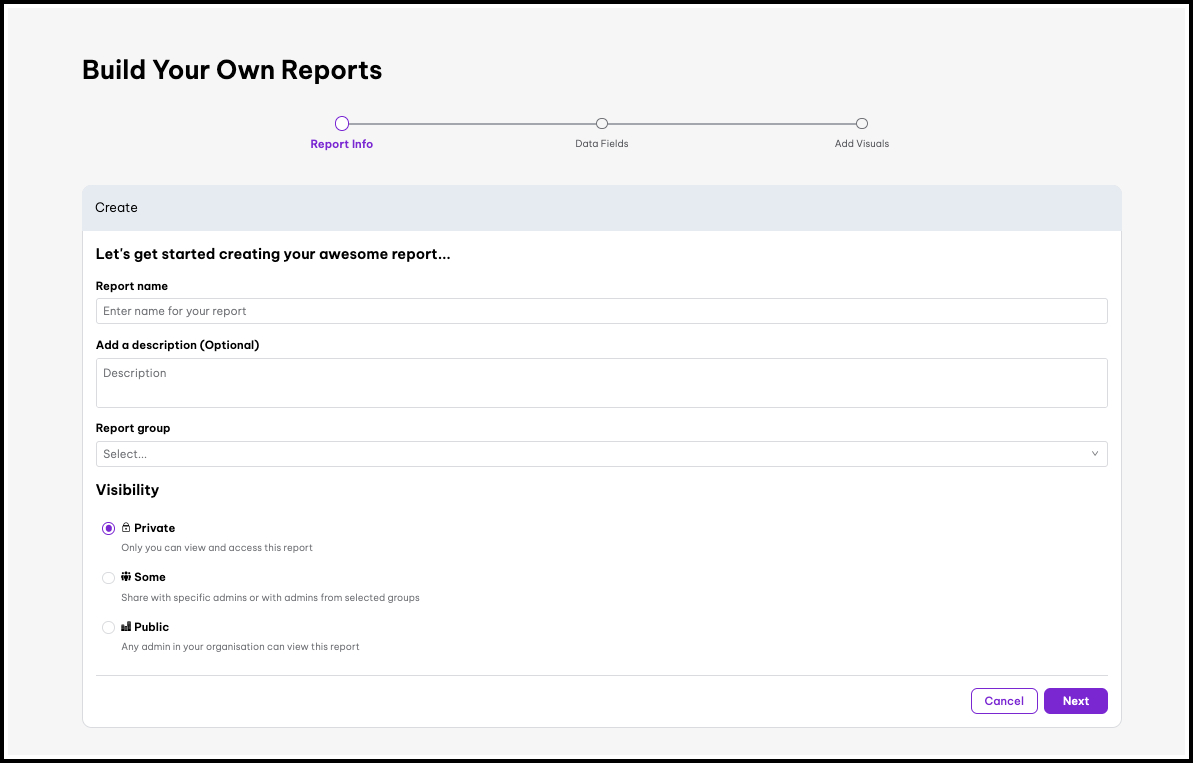
Task: Click the Data Fields step circle
Action: click(602, 124)
